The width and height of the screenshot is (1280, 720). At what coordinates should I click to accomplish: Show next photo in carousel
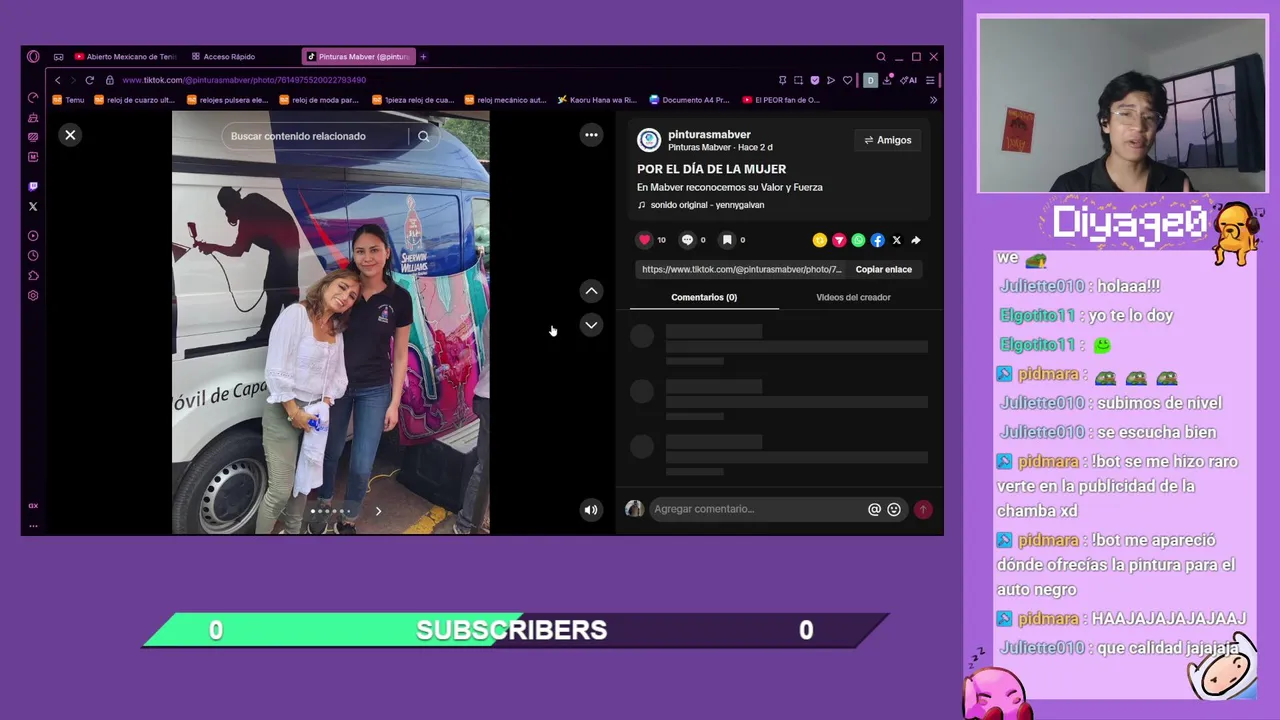[378, 511]
